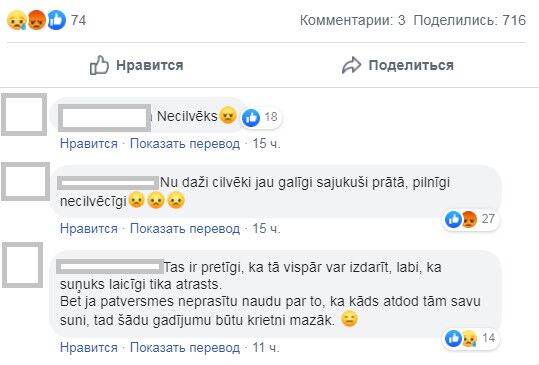The width and height of the screenshot is (539, 365).
Task: Click the main Нравится like button
Action: pos(136,65)
